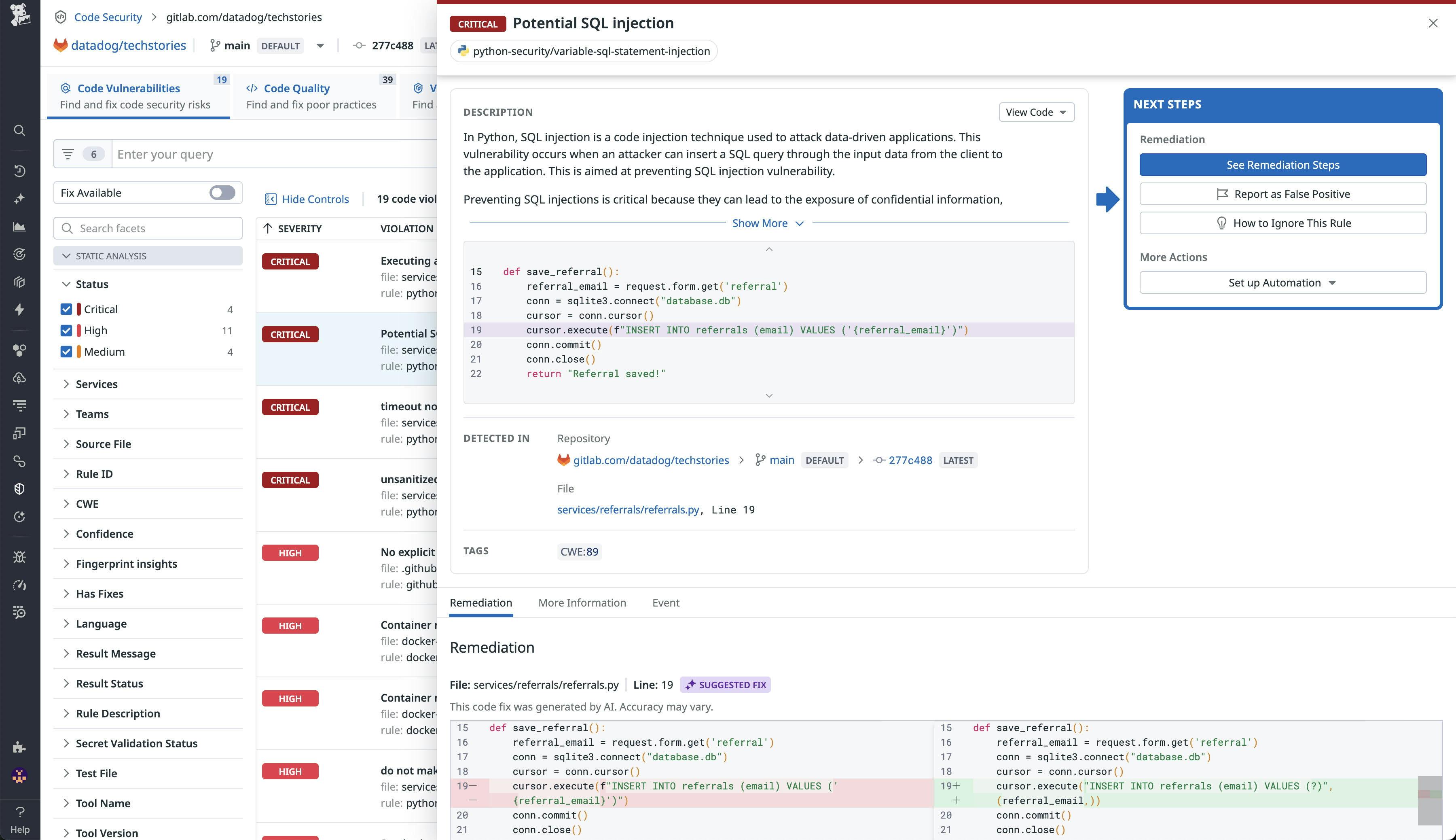Open the cloud cost dollar icon in sidebar
1456x840 pixels.
click(x=19, y=378)
